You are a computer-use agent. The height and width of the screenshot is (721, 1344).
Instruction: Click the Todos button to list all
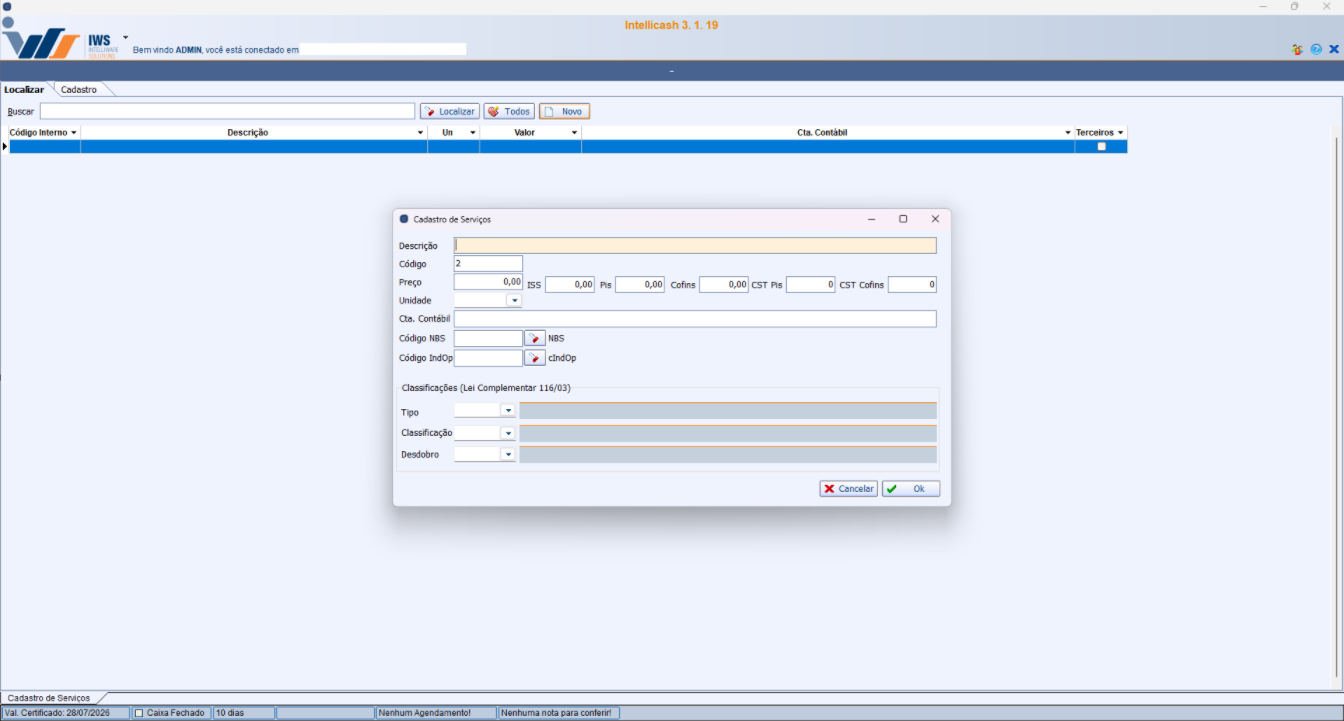tap(509, 112)
